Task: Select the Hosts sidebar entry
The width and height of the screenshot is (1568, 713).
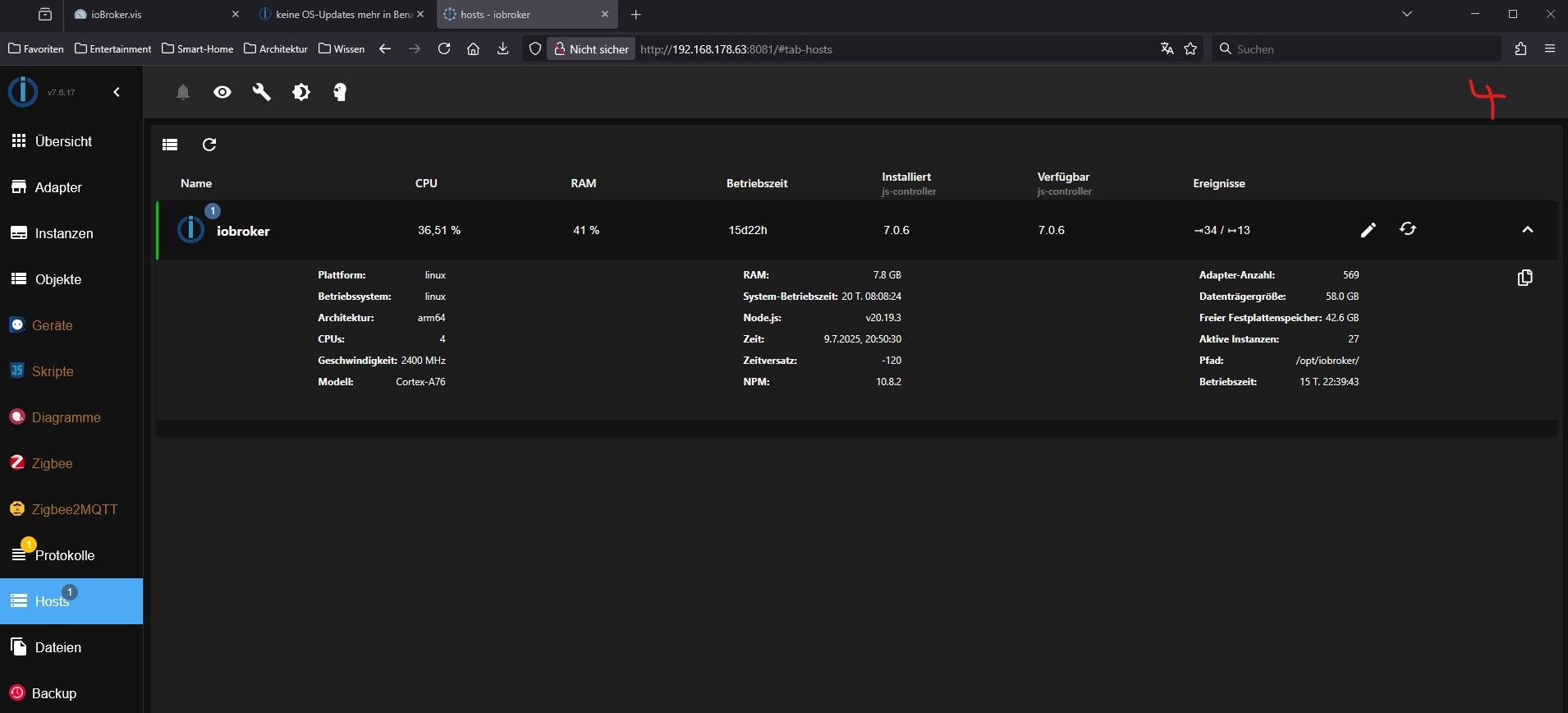Action: (71, 601)
